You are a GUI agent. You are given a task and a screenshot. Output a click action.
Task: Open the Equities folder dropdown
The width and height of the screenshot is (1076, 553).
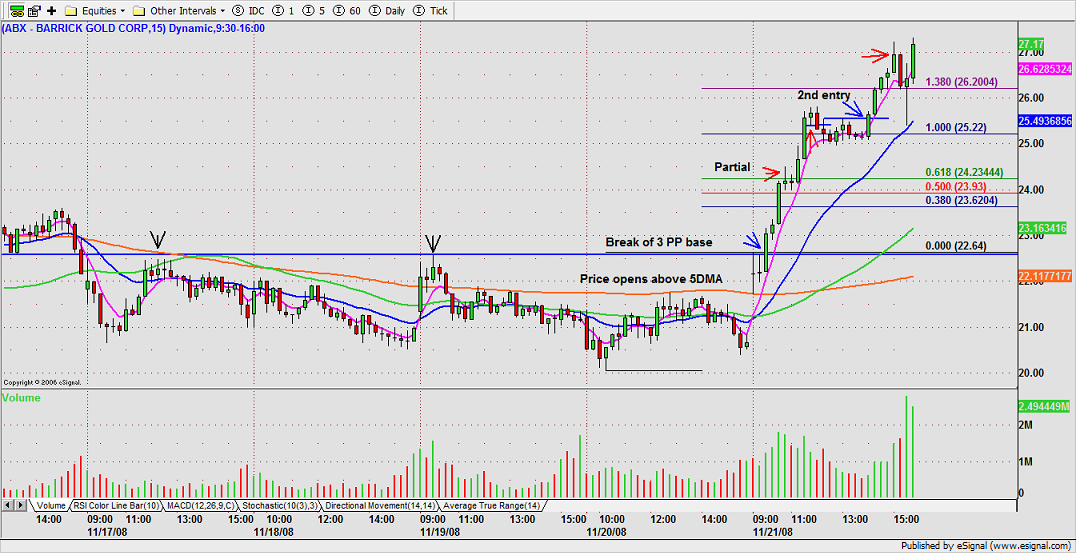96,11
